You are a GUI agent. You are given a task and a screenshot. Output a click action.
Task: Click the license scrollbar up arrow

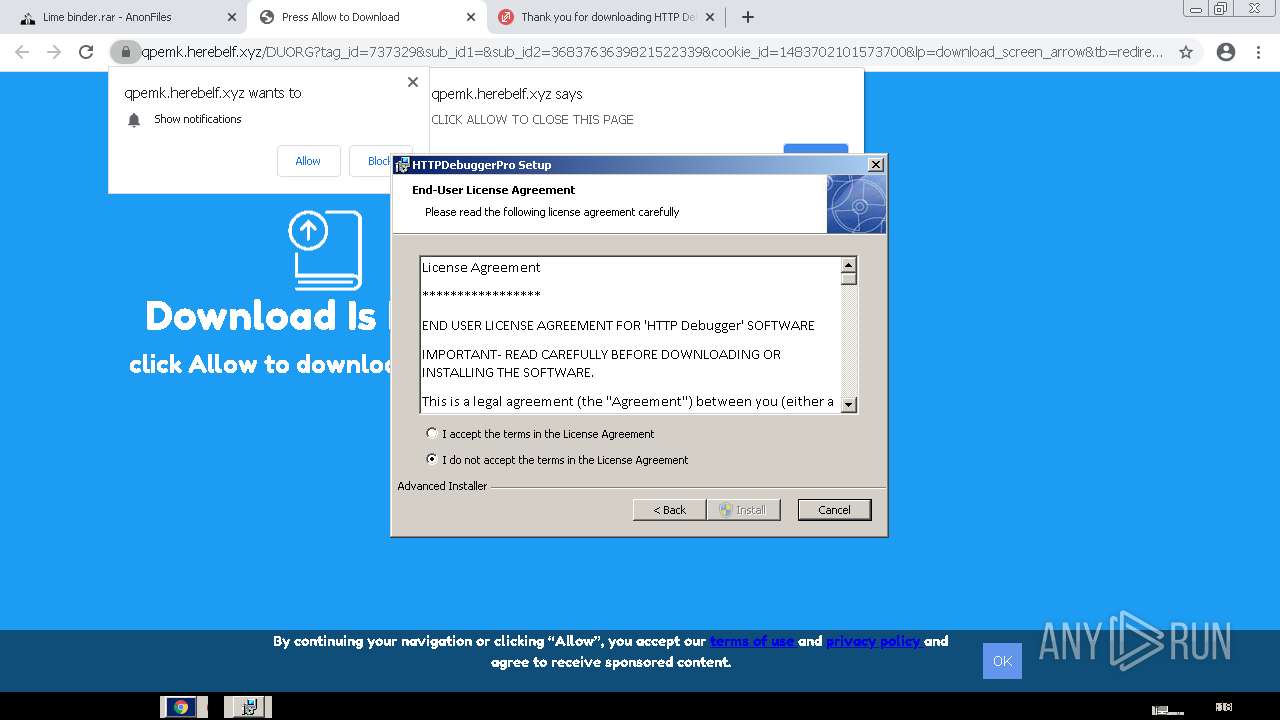[x=849, y=265]
